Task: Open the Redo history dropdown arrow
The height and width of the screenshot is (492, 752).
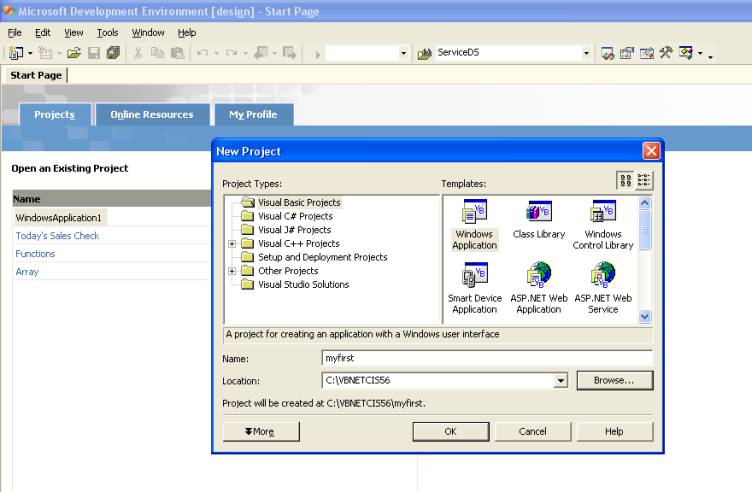Action: coord(245,53)
